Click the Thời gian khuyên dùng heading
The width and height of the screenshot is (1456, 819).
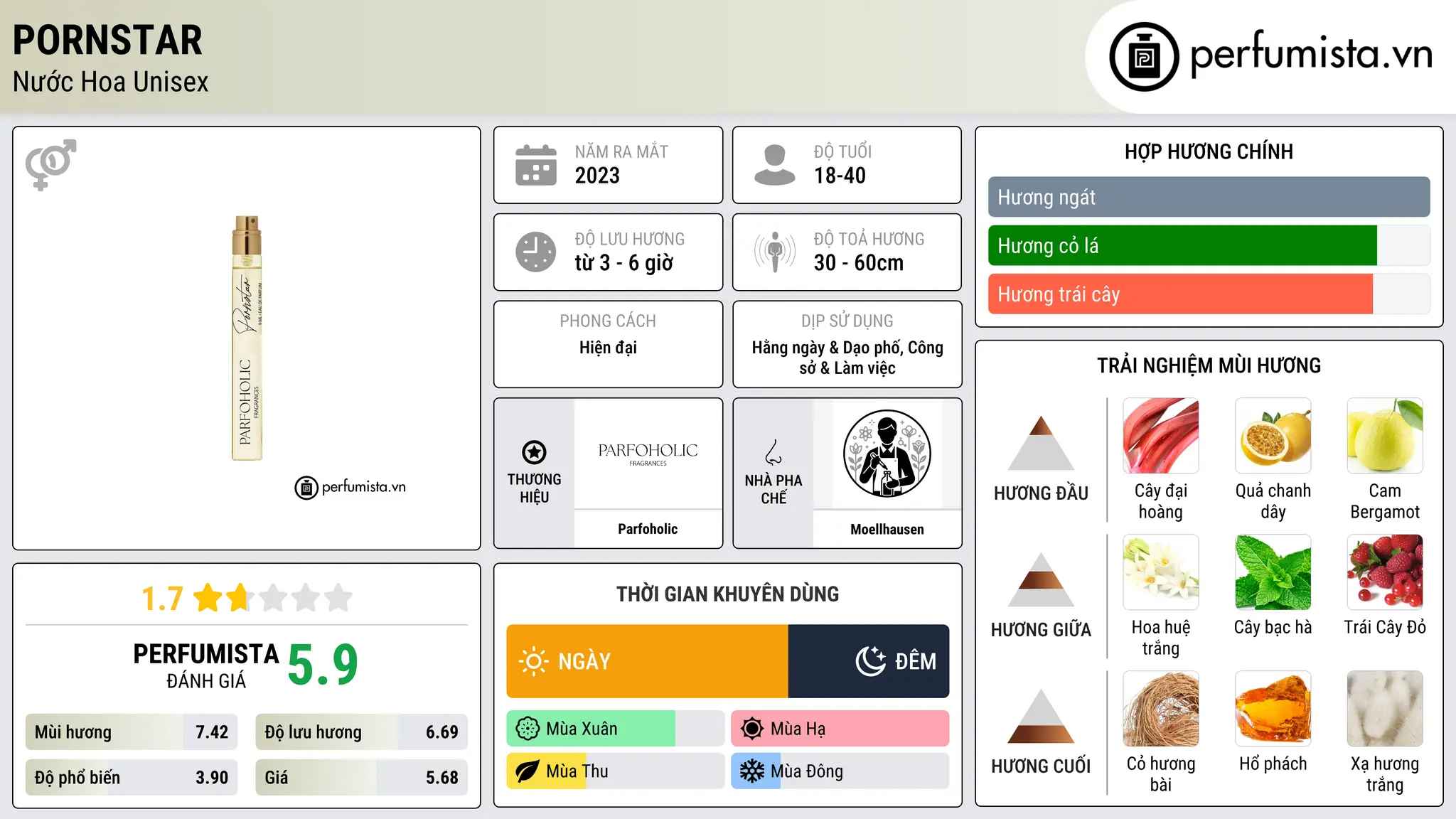tap(727, 594)
